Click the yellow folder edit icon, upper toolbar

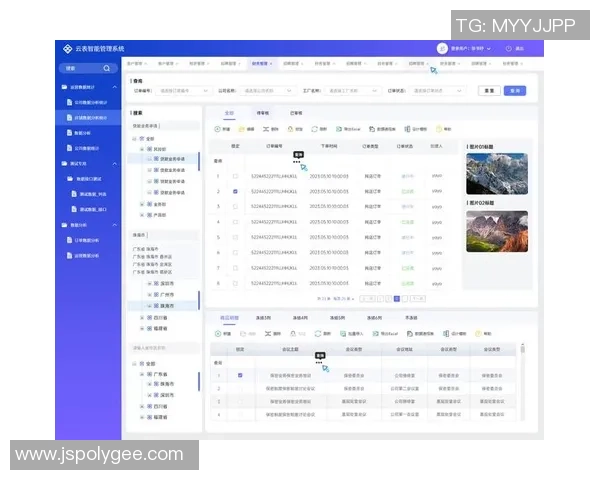click(241, 129)
